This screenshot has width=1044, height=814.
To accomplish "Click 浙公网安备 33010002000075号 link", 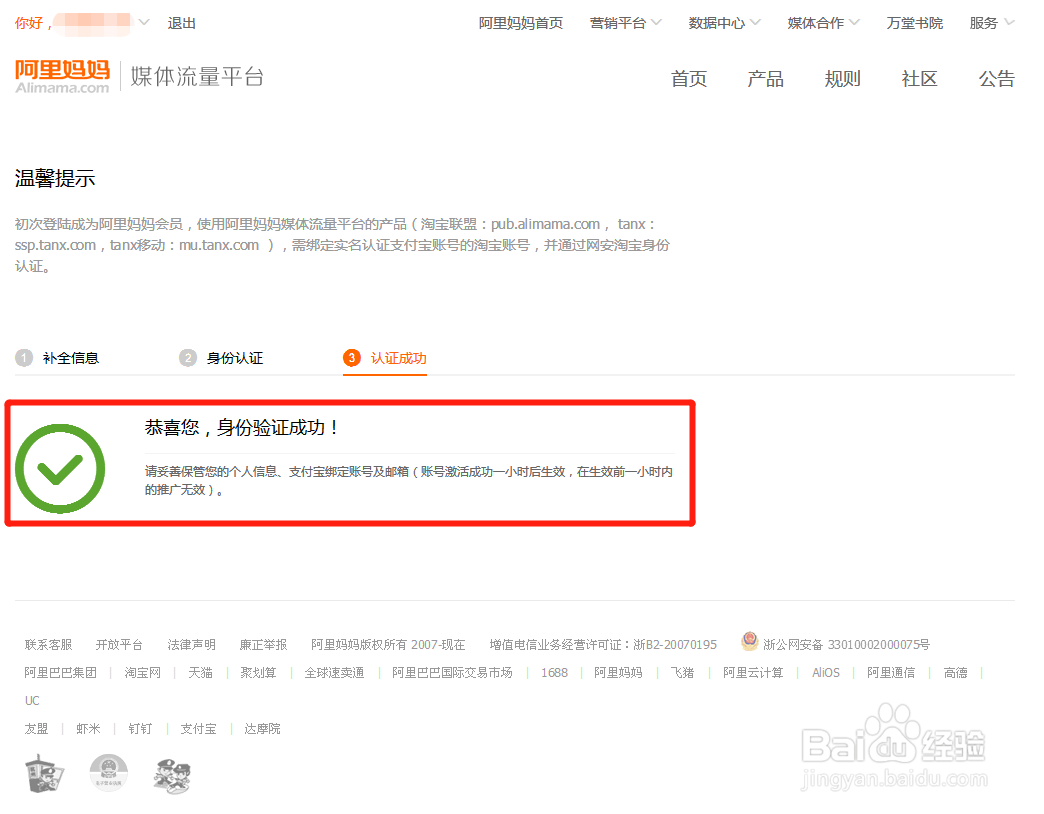I will [x=846, y=644].
